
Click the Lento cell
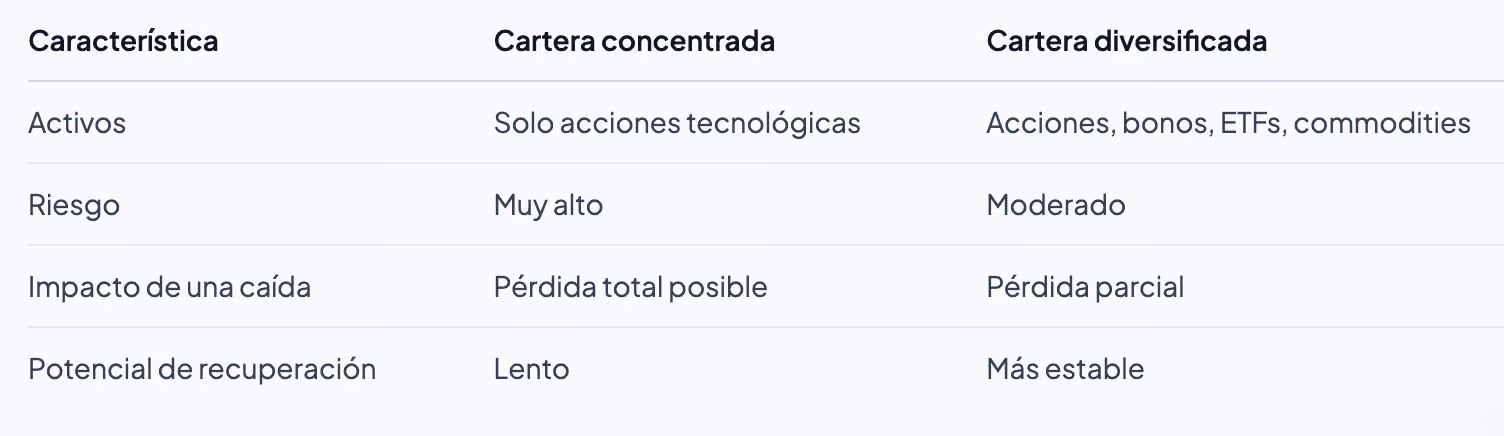click(x=531, y=369)
